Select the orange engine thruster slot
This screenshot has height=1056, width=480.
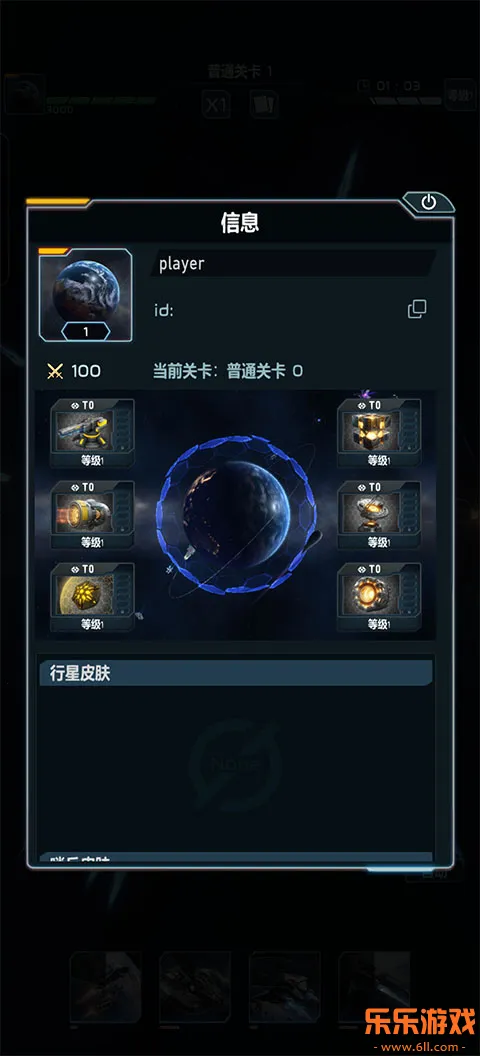[92, 515]
